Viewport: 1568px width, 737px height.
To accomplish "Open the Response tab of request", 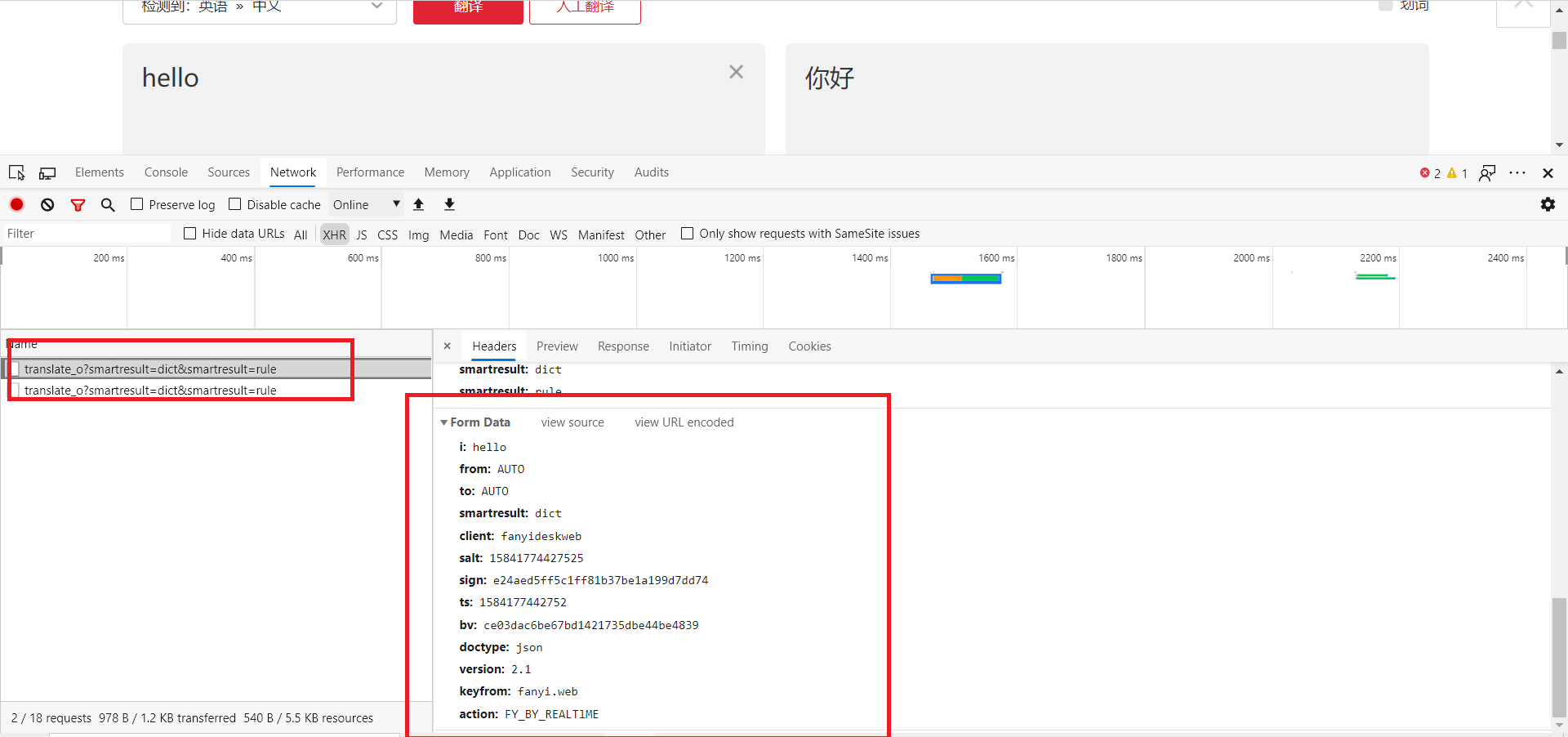I will (623, 346).
